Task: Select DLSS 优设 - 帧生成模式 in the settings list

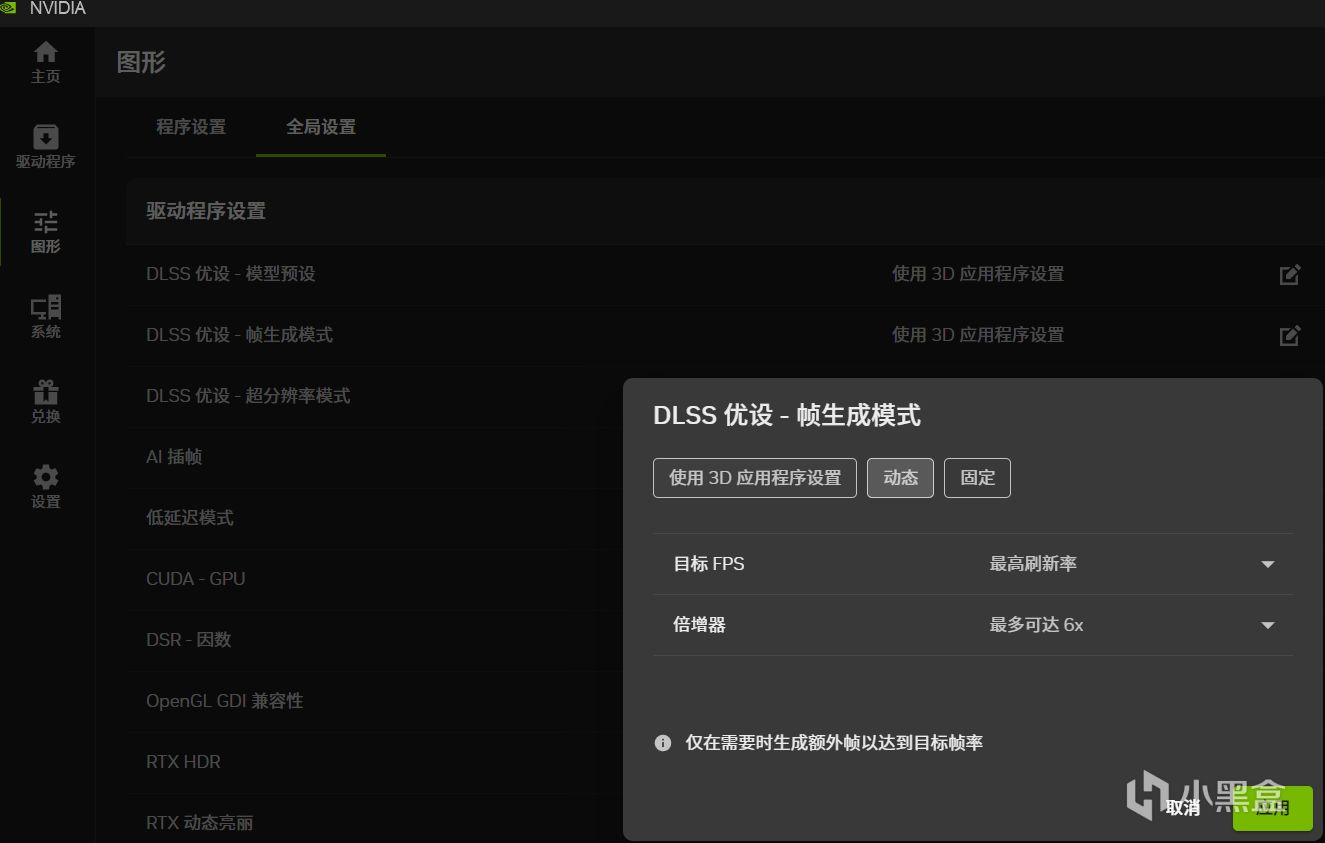Action: 240,335
